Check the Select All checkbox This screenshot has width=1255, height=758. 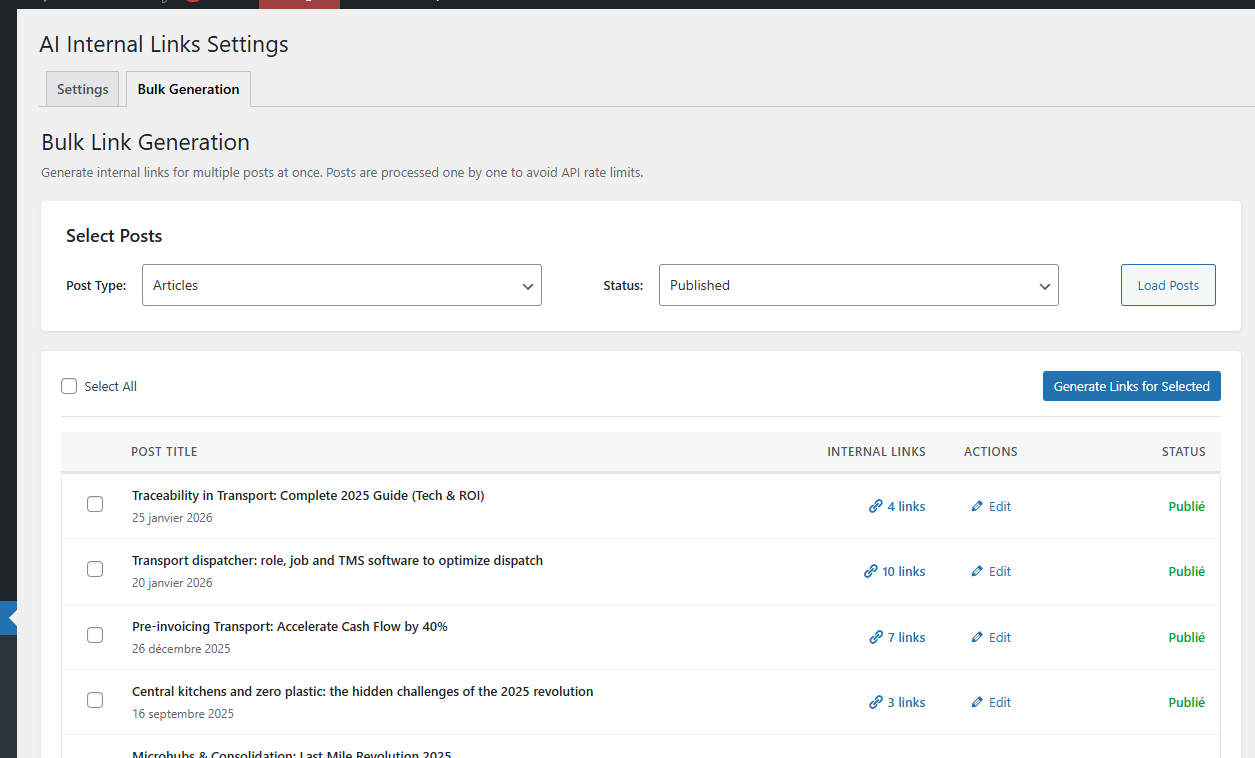tap(69, 387)
